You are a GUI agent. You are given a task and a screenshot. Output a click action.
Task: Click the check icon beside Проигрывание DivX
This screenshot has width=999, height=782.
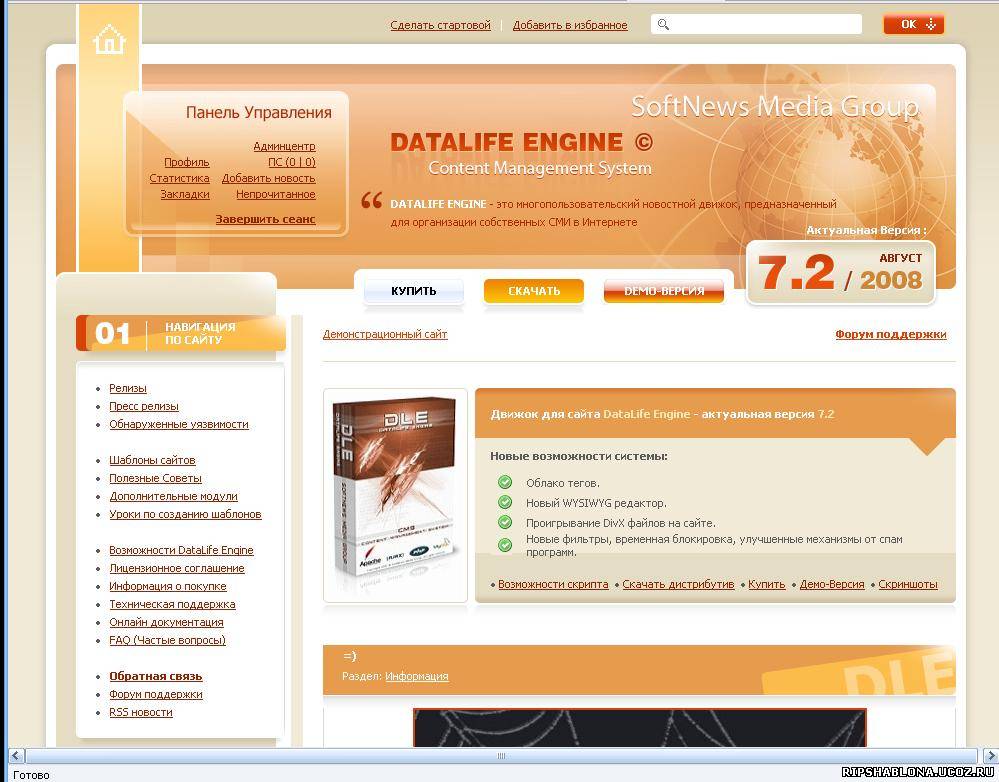[505, 522]
